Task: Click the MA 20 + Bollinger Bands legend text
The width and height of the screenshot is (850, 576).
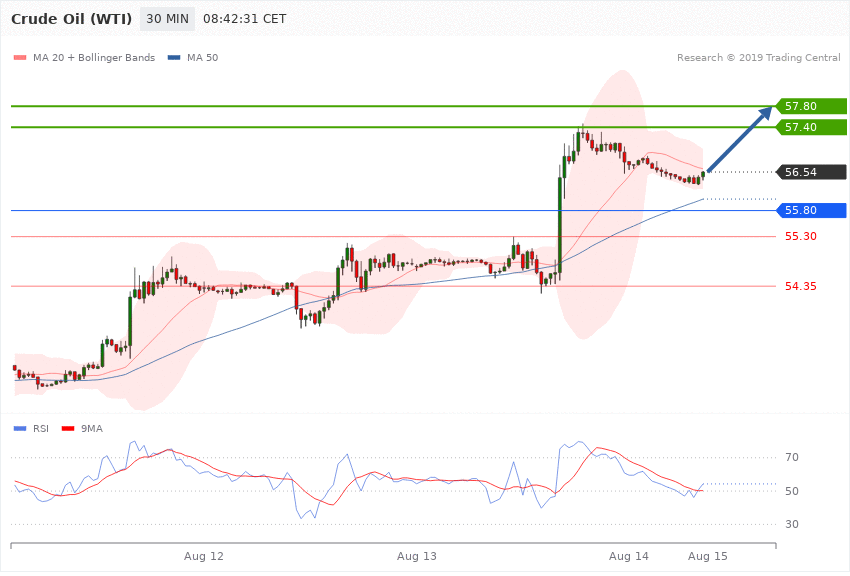Action: [x=94, y=58]
